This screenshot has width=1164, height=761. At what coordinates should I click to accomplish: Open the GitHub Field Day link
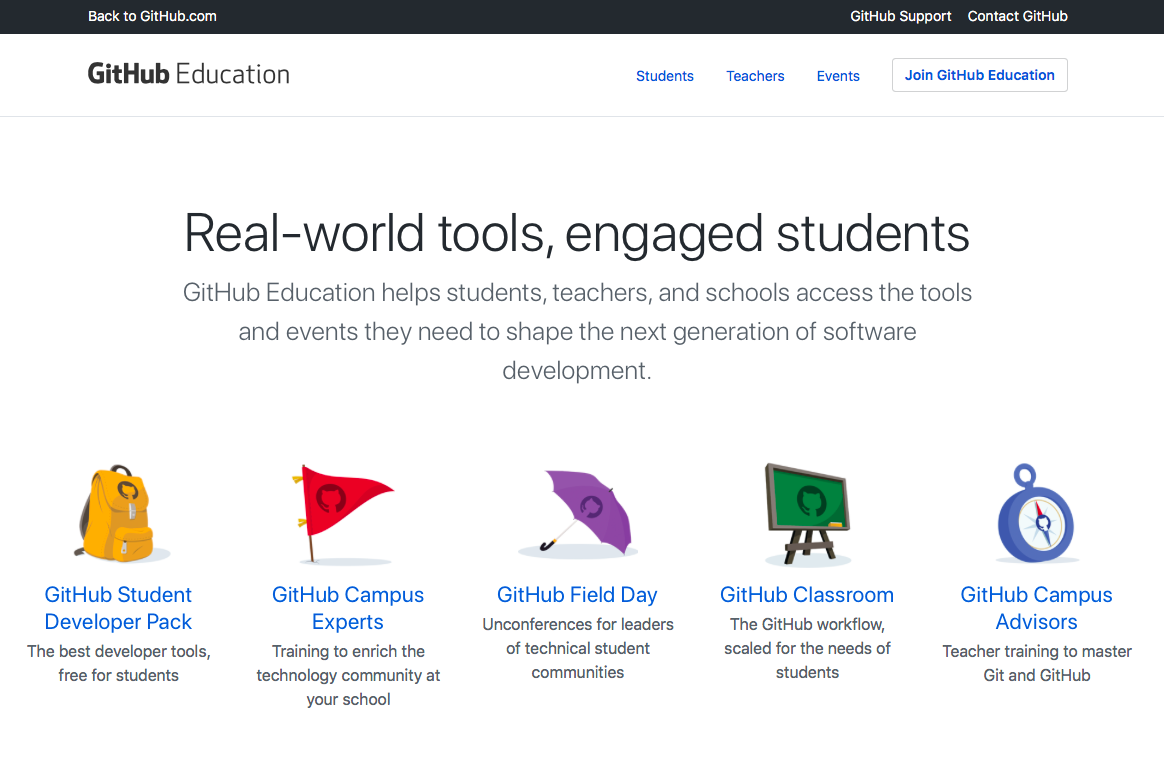coord(577,595)
